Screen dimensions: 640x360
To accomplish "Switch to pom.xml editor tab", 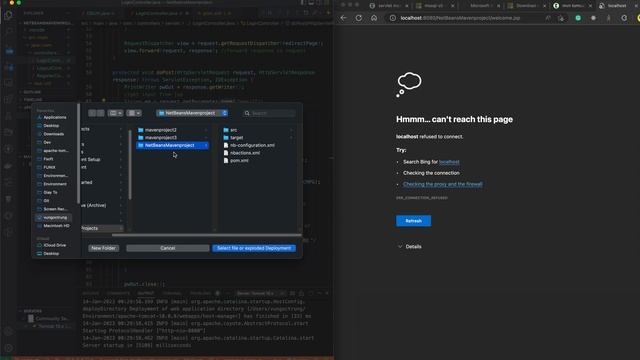I will (x=214, y=13).
